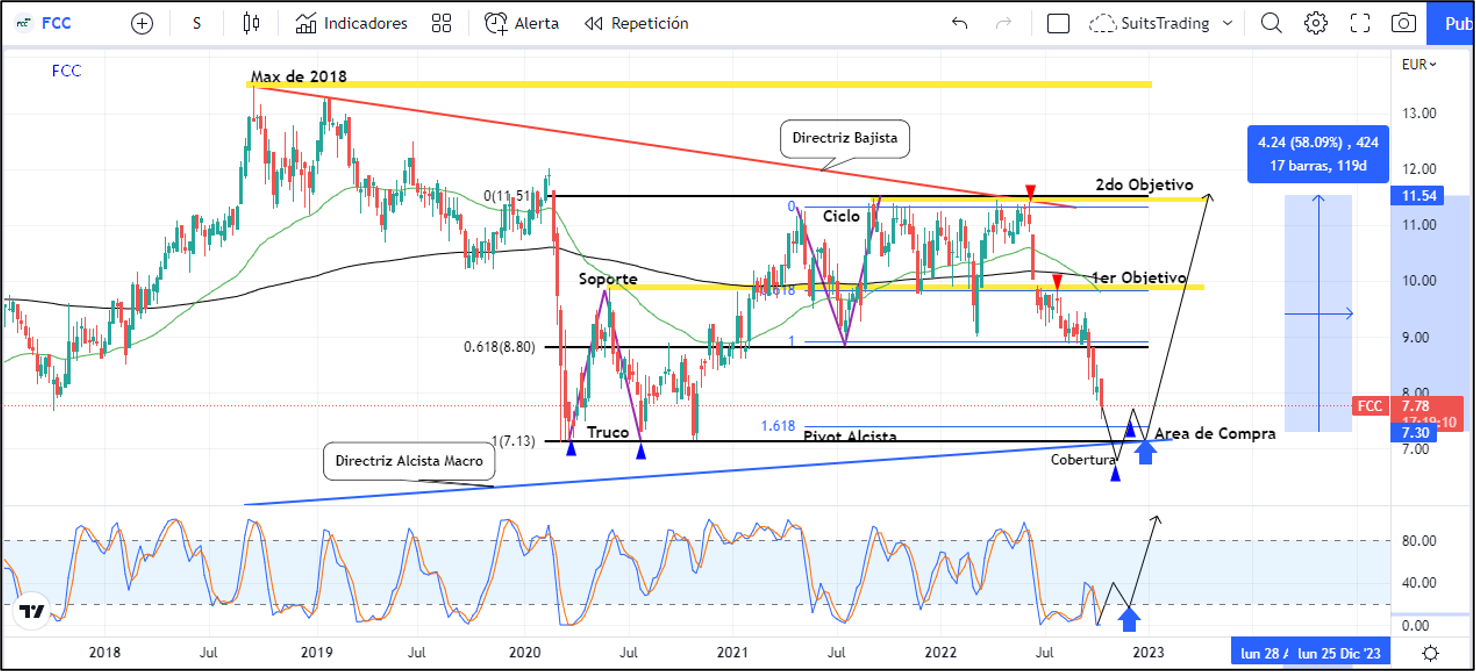
Task: Expand the EUR currency dropdown
Action: click(1418, 64)
